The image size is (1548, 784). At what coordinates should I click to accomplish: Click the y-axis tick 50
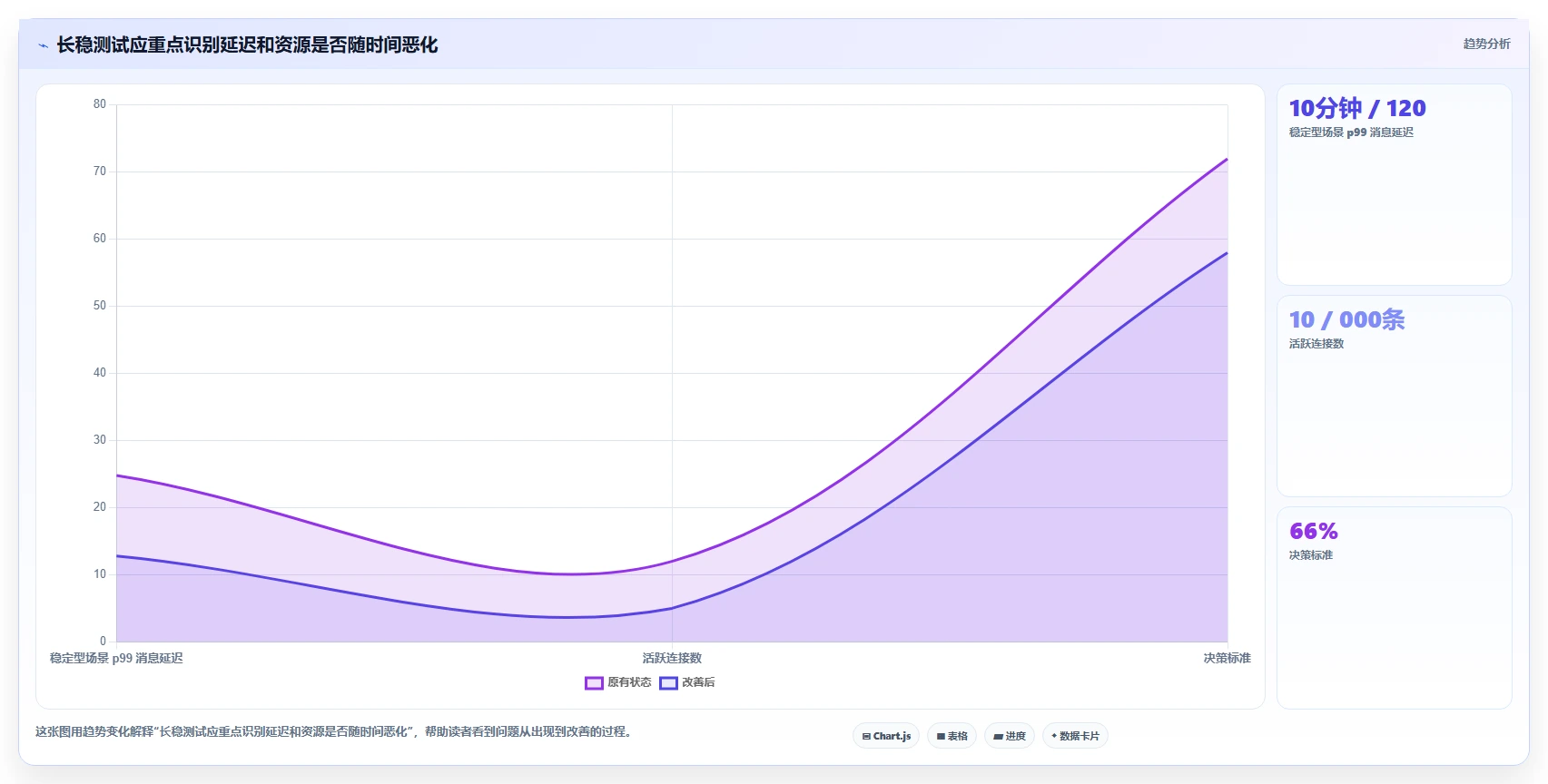pos(100,306)
